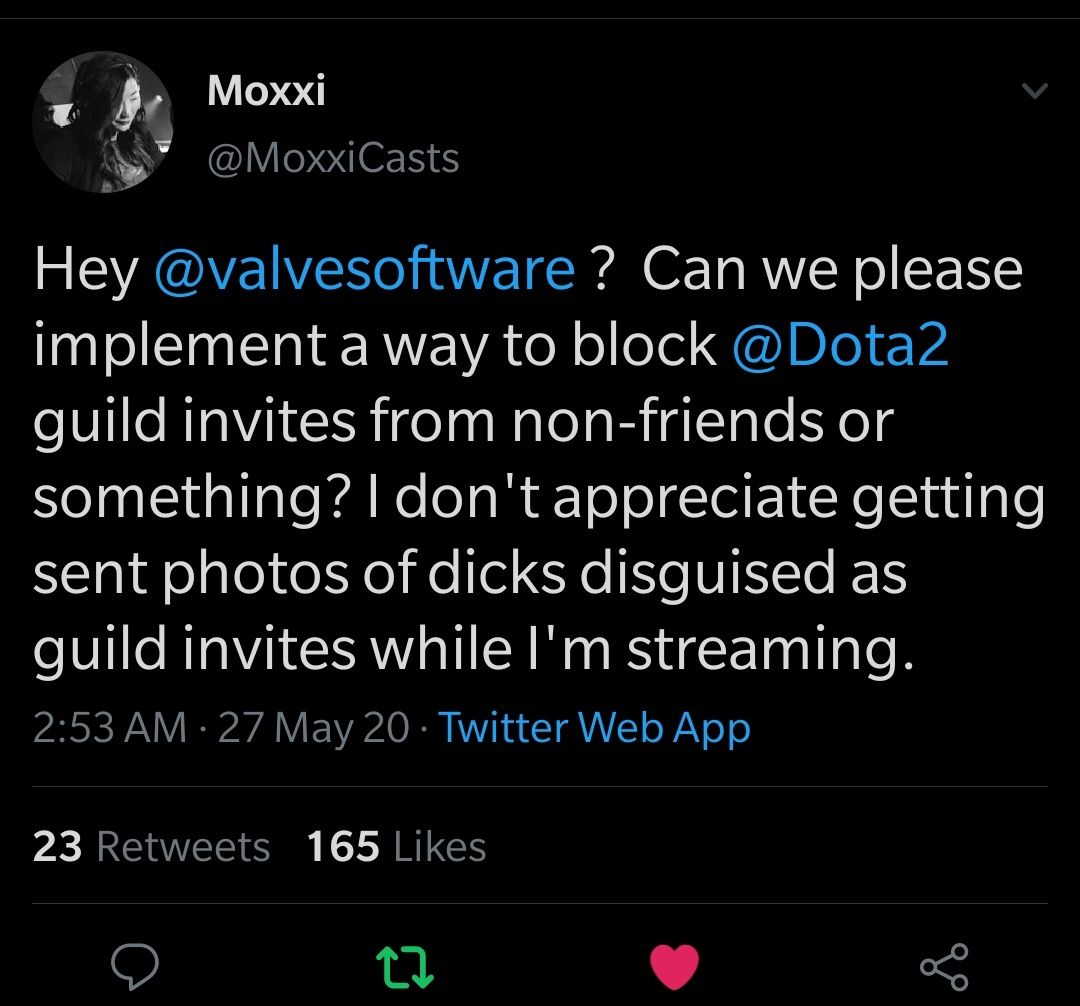The image size is (1080, 1006).
Task: Unlike the tweet via red heart
Action: click(x=674, y=966)
